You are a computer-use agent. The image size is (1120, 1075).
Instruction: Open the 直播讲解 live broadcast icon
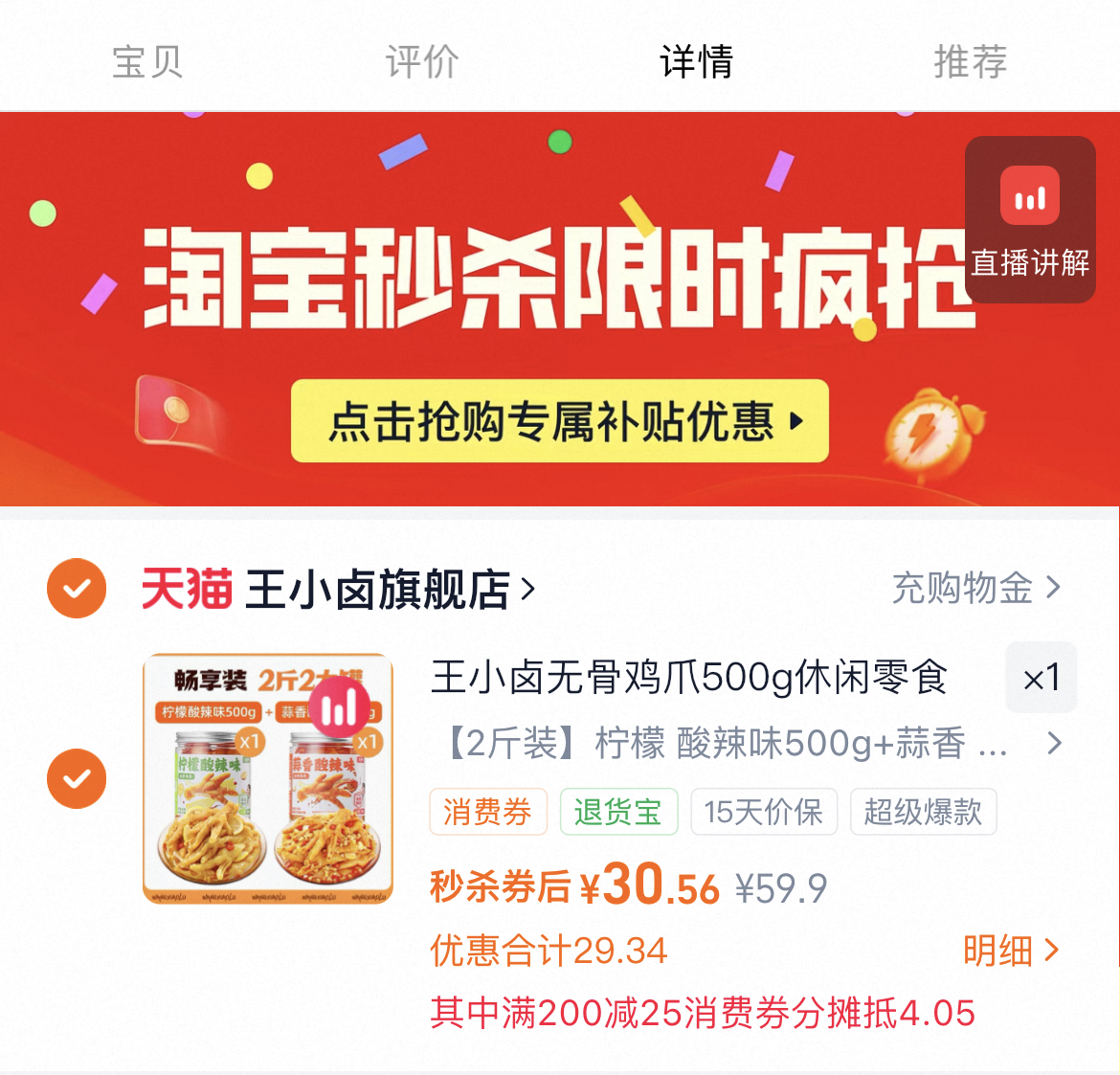tap(1029, 219)
